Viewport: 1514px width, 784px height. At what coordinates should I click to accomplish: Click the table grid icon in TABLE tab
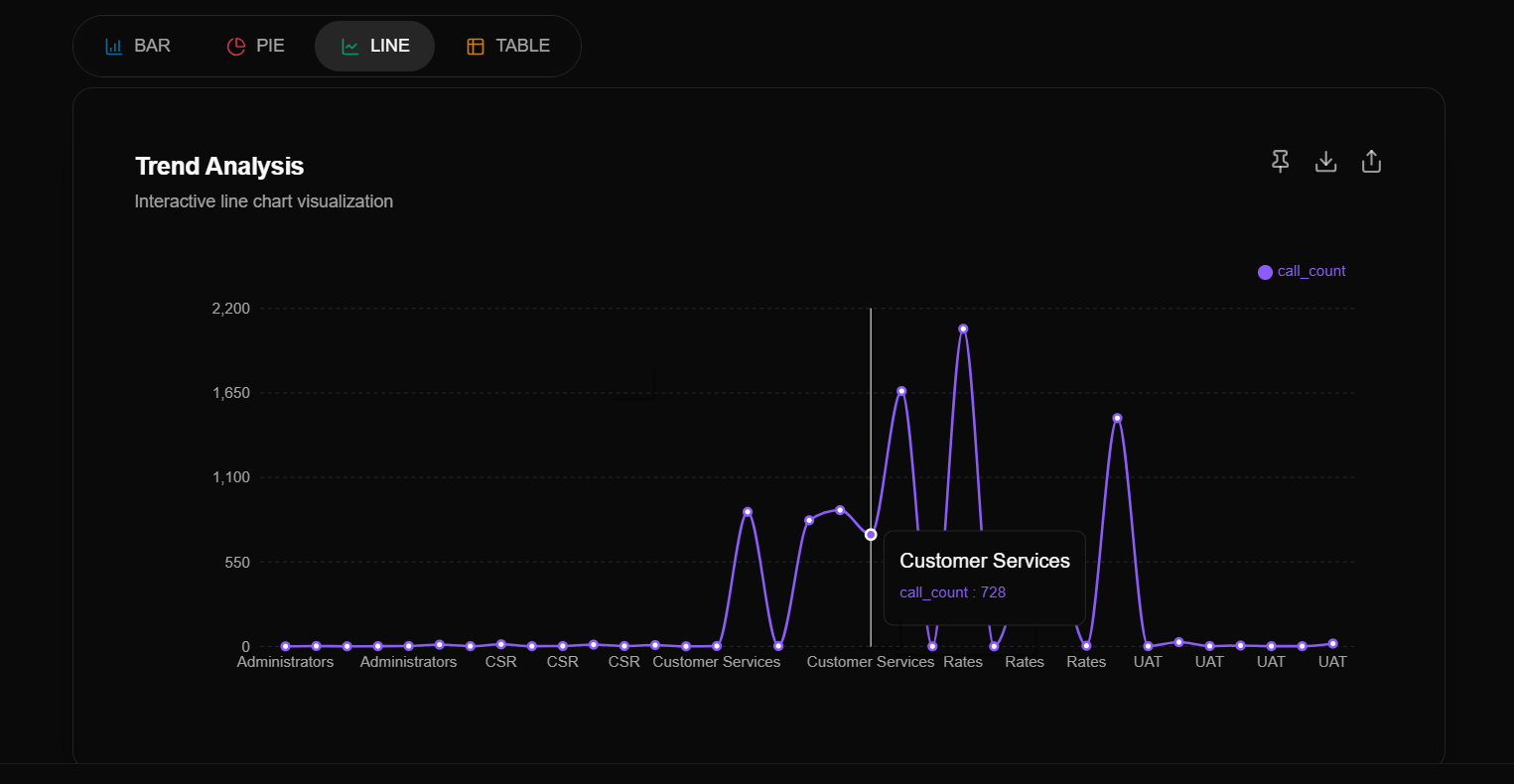(476, 47)
